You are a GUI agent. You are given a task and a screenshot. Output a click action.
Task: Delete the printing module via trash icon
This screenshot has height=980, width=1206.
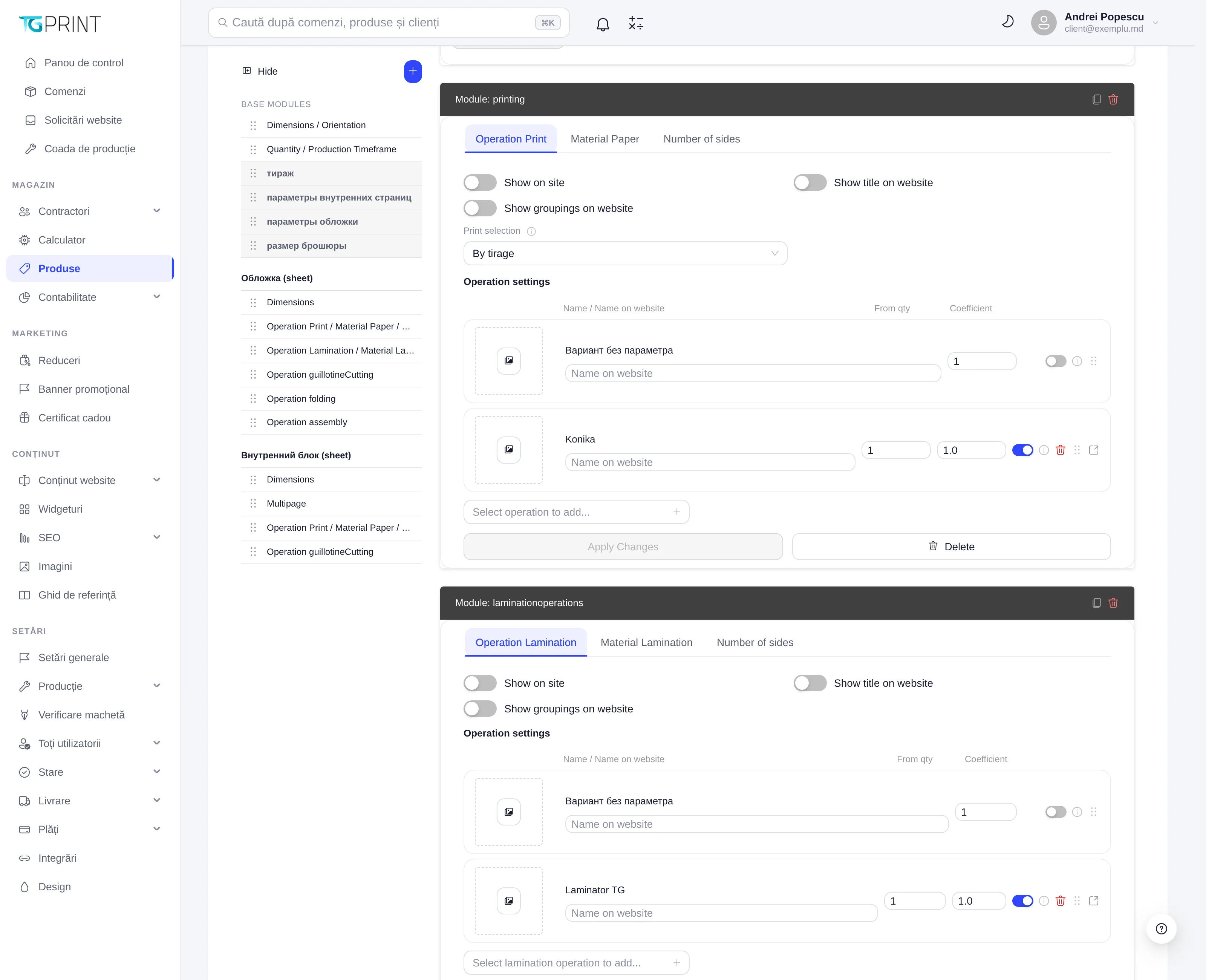[x=1113, y=100]
